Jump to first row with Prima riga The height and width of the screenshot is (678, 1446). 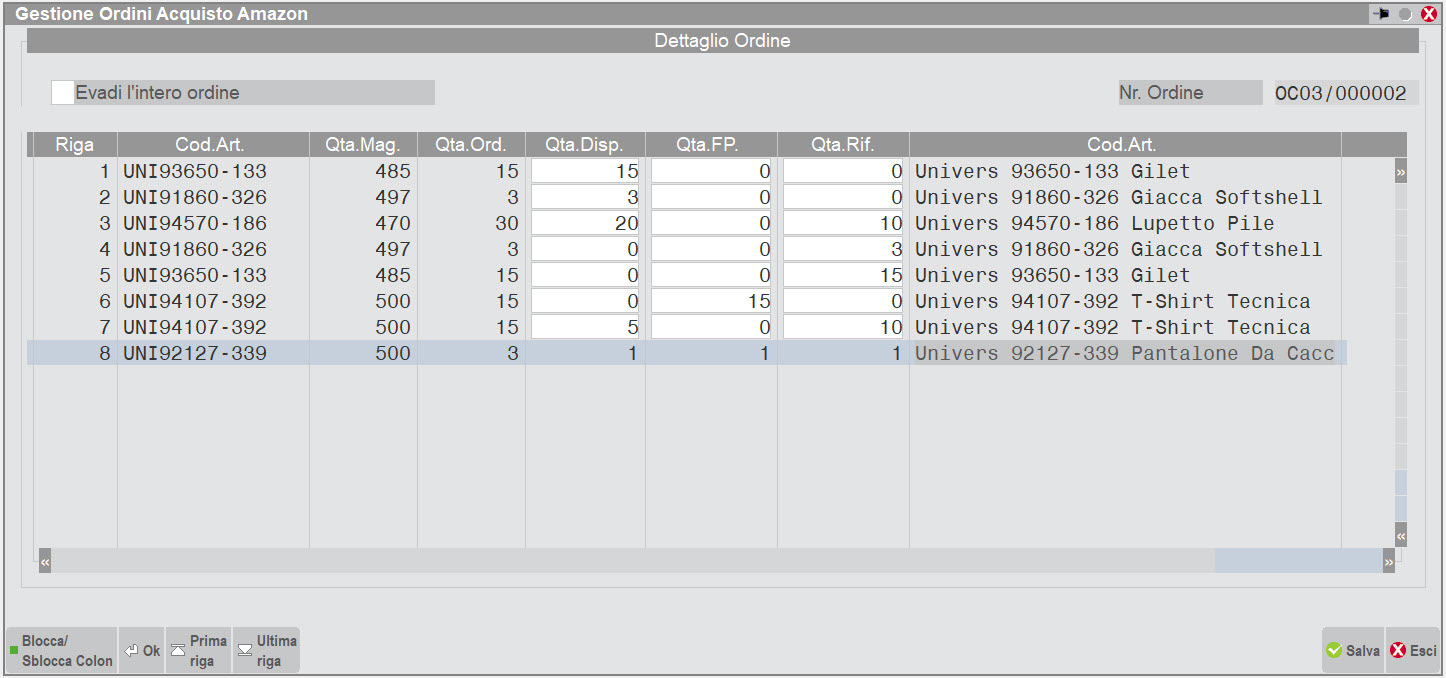coord(198,650)
